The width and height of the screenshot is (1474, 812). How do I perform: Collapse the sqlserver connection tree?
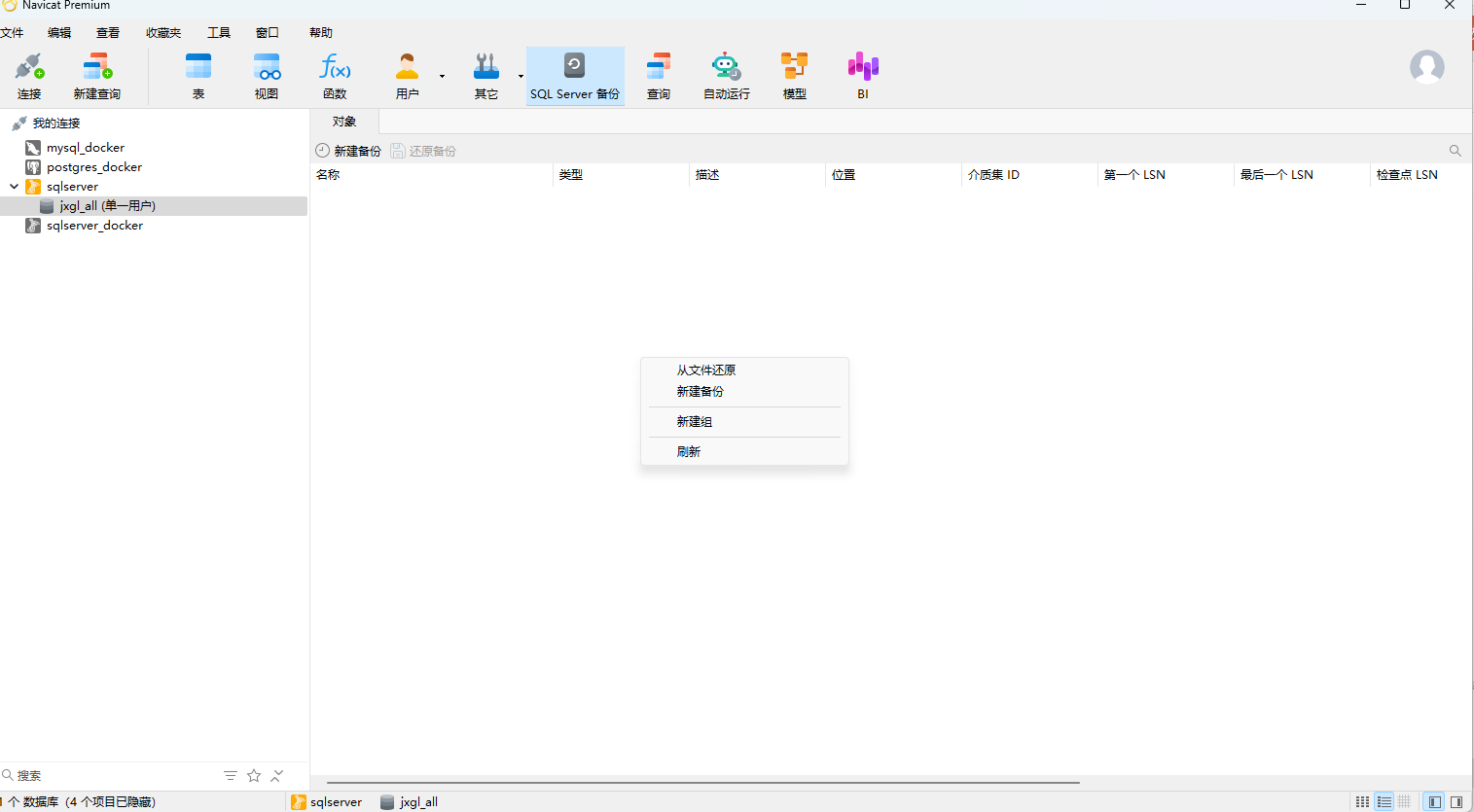coord(14,186)
